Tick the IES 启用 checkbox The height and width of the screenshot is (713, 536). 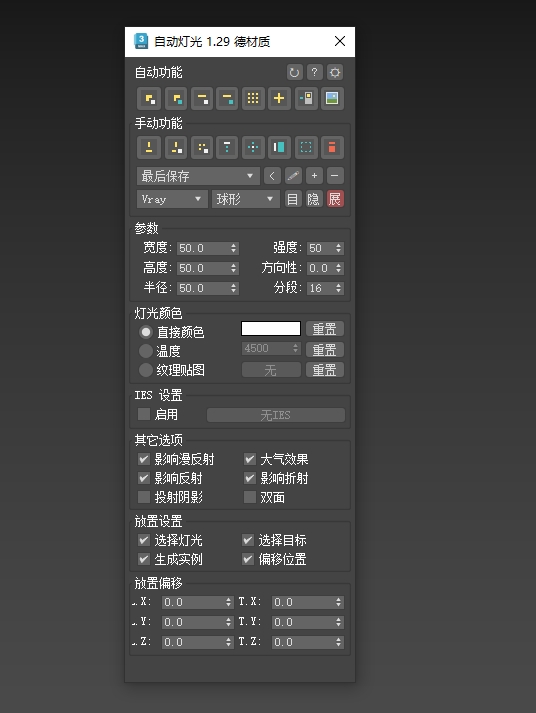pos(144,414)
